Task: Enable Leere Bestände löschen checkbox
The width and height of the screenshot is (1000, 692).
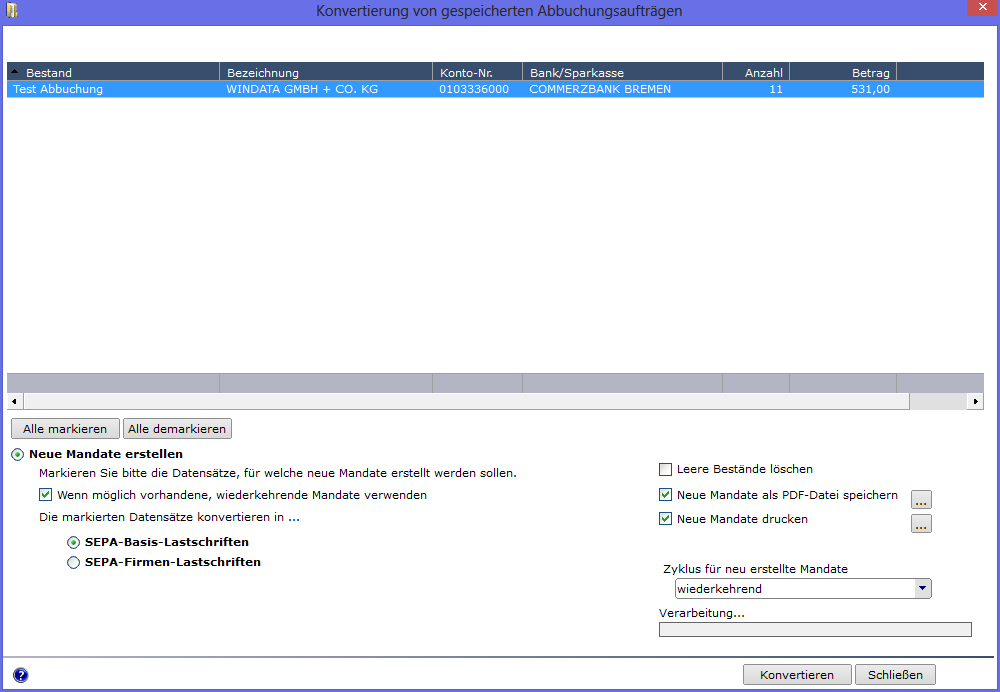Action: (x=665, y=469)
